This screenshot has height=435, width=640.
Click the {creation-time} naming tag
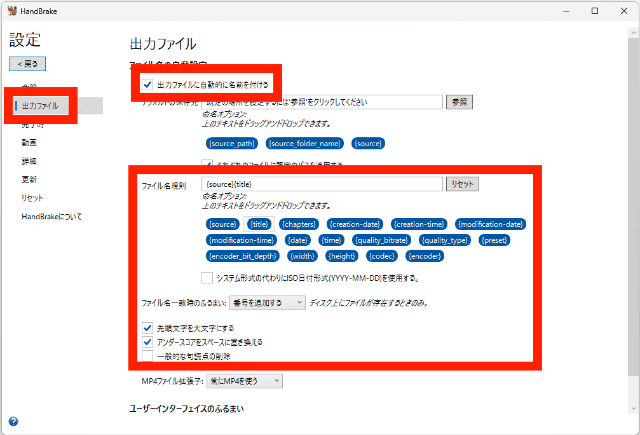pos(419,224)
